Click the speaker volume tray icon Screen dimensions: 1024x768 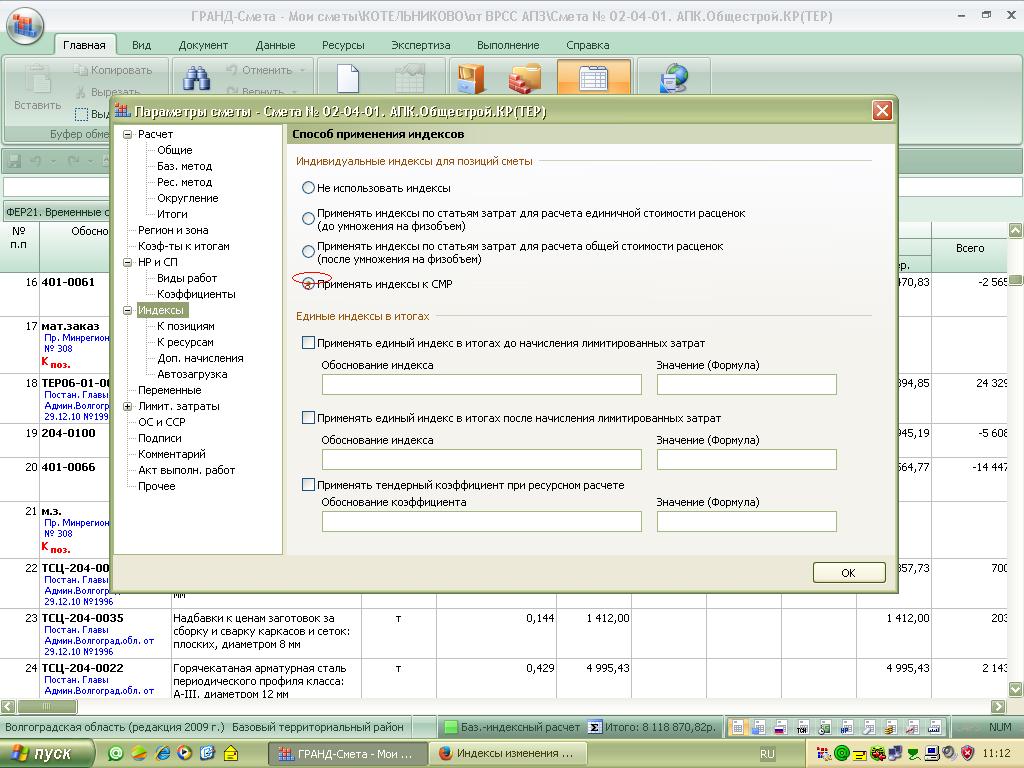coord(949,754)
